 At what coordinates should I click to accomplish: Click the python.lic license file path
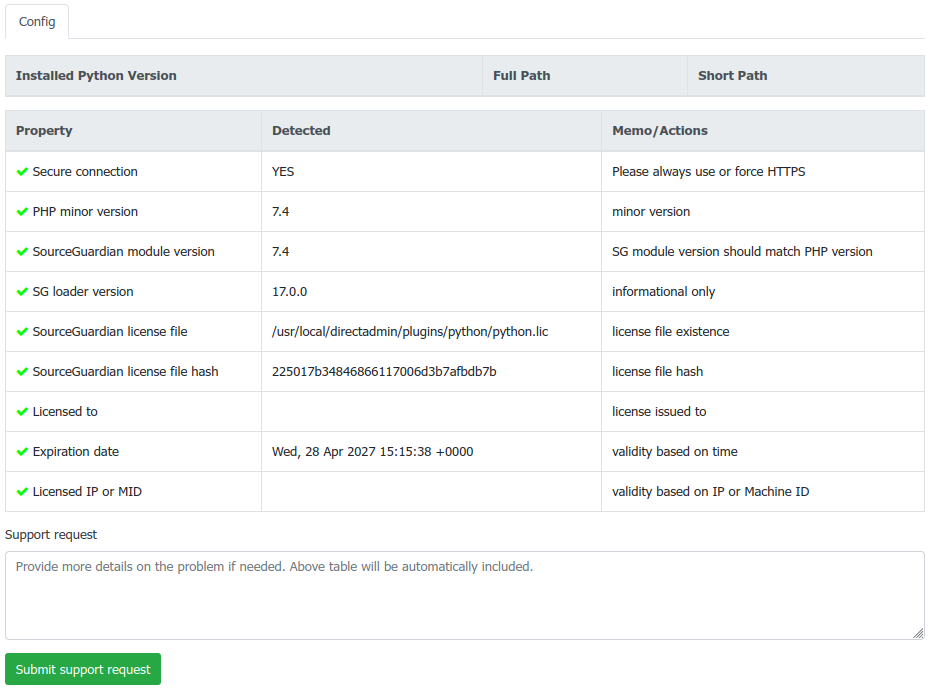(x=410, y=332)
